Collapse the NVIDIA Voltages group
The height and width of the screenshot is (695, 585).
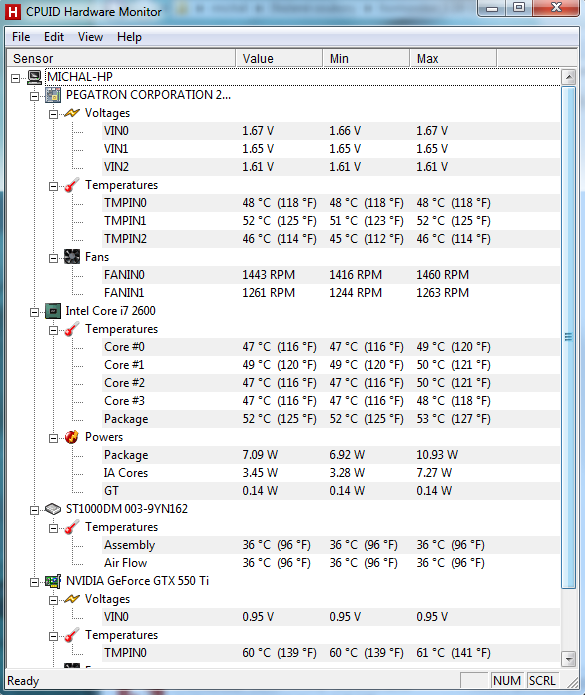53,601
